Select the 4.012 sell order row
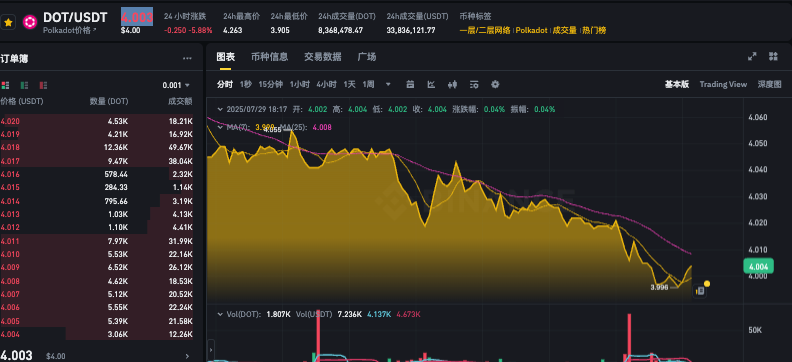This screenshot has width=792, height=362. [96, 227]
